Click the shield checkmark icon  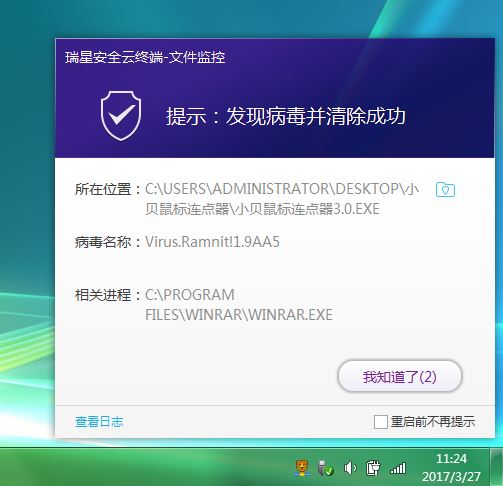click(121, 115)
